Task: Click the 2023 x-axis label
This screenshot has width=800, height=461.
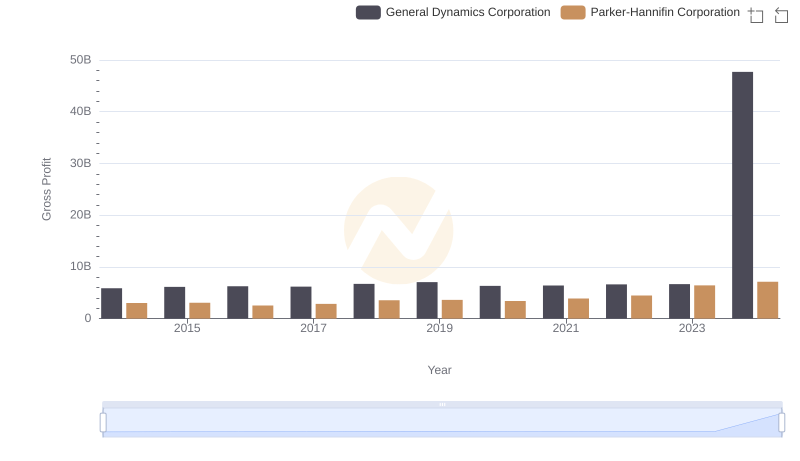Action: (x=692, y=328)
